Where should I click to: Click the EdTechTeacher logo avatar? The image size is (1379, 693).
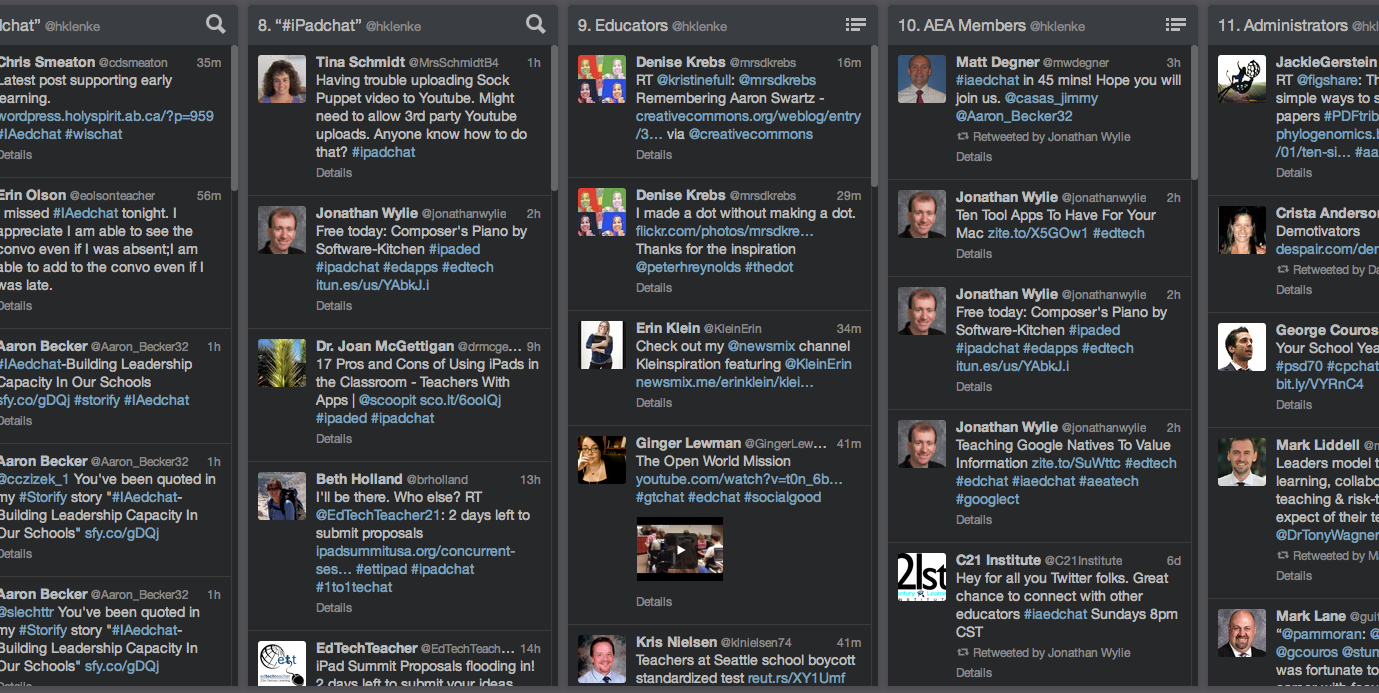pos(282,665)
